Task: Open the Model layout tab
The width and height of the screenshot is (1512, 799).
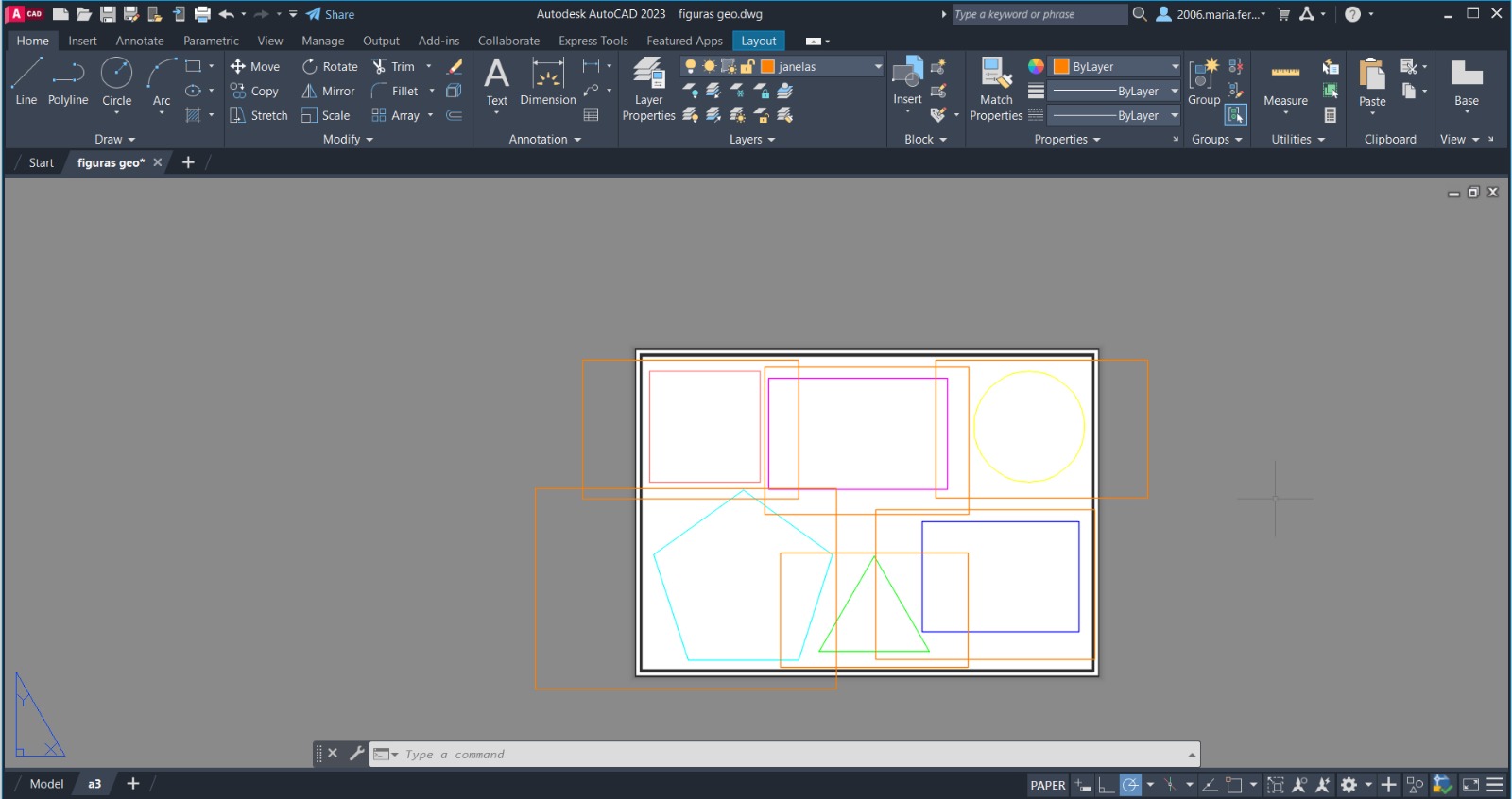Action: pos(46,784)
